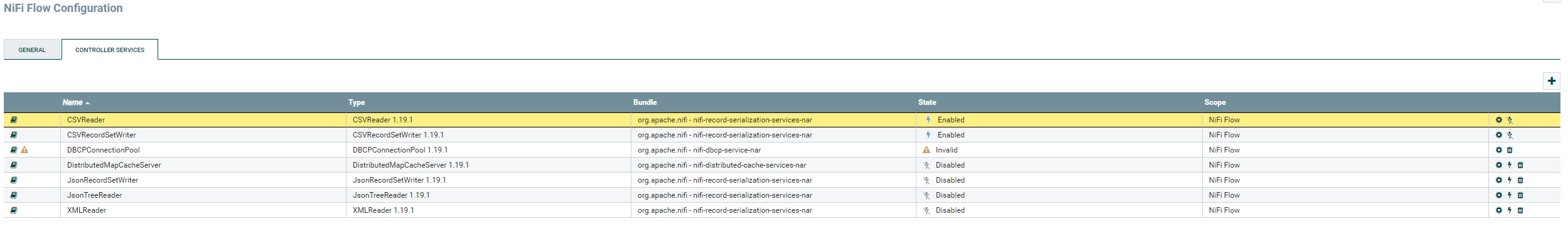Click the 'JsonRecordSetWriter 1.19.1' type cell
The image size is (1568, 226).
click(x=488, y=180)
